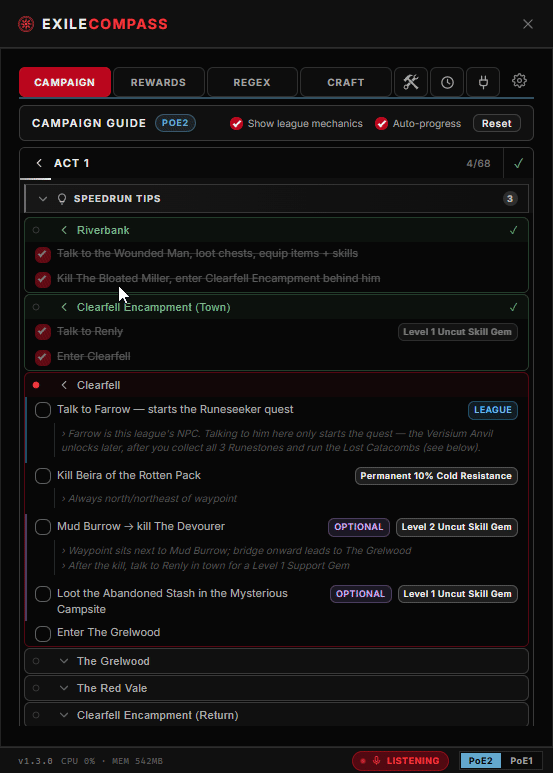Select PoE1 in the bottom game switcher

point(521,761)
